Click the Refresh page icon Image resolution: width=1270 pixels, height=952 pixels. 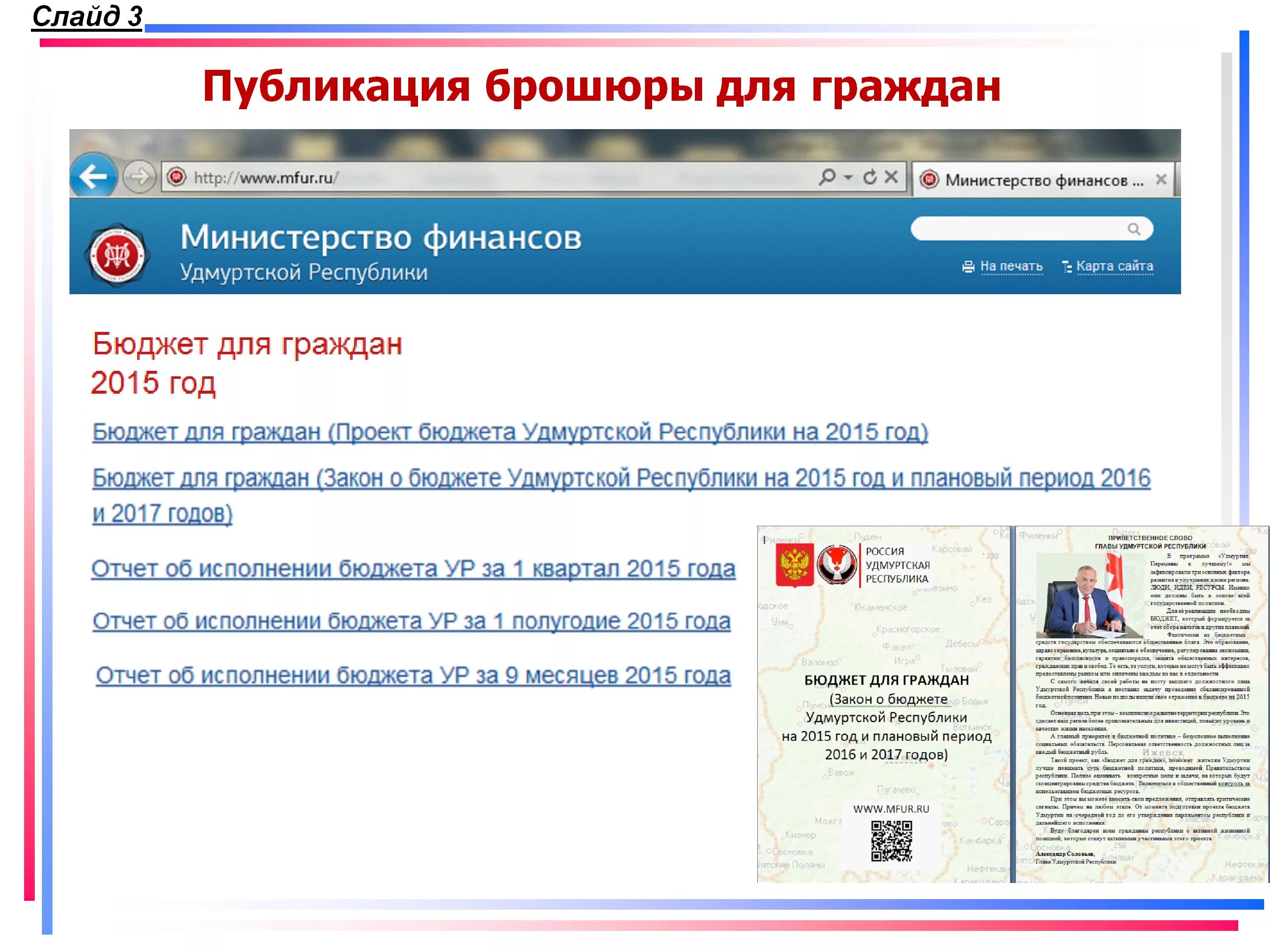click(x=870, y=177)
